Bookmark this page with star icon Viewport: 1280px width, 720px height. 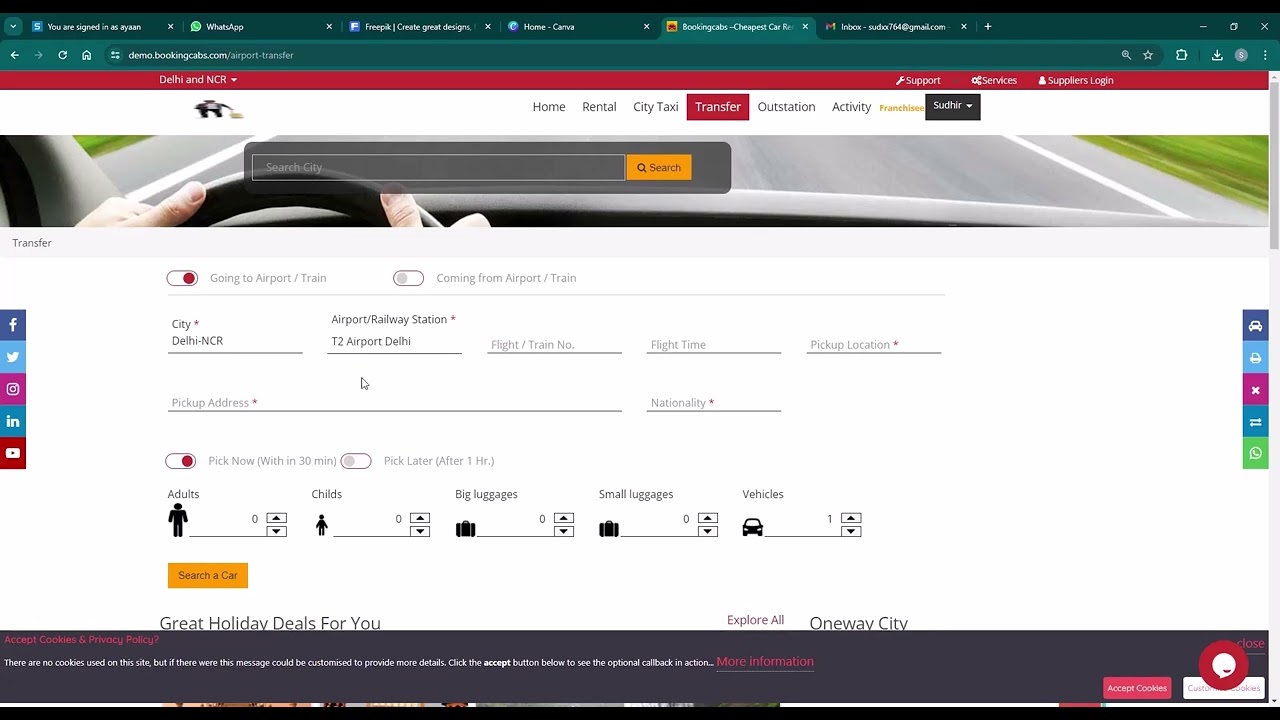click(1148, 55)
